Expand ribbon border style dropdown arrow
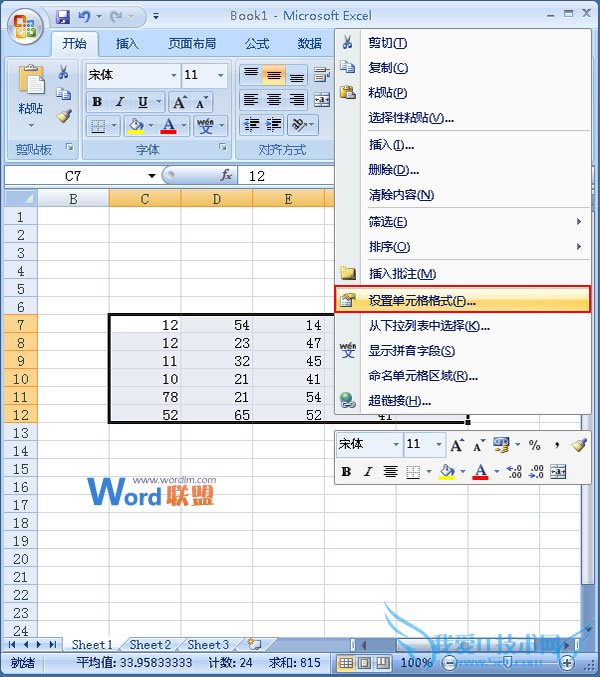This screenshot has height=677, width=600. tap(114, 126)
